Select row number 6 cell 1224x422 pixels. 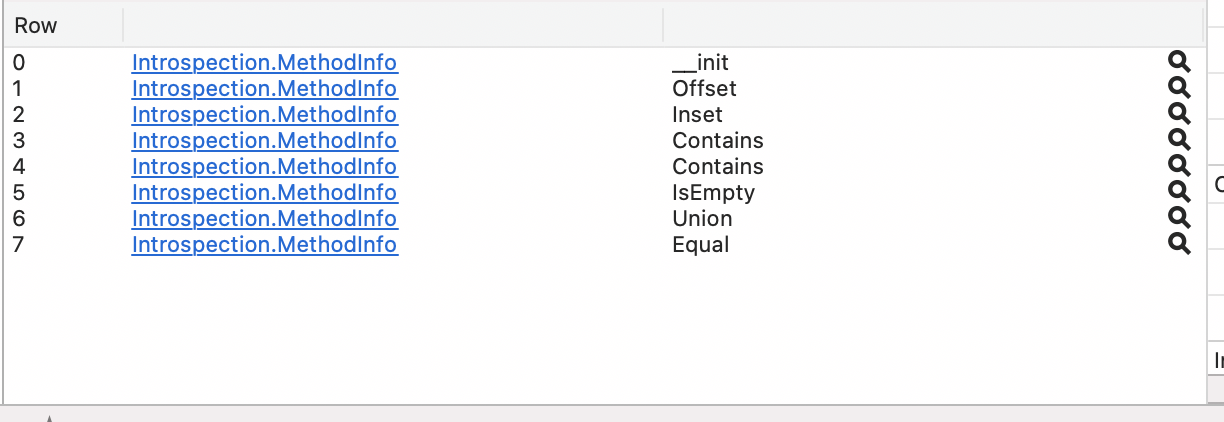(x=19, y=219)
